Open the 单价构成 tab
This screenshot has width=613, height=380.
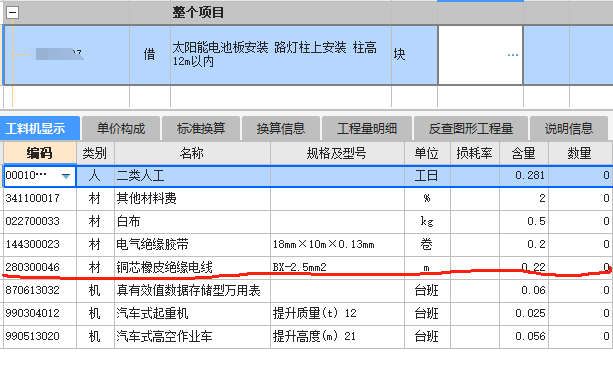pyautogui.click(x=121, y=128)
